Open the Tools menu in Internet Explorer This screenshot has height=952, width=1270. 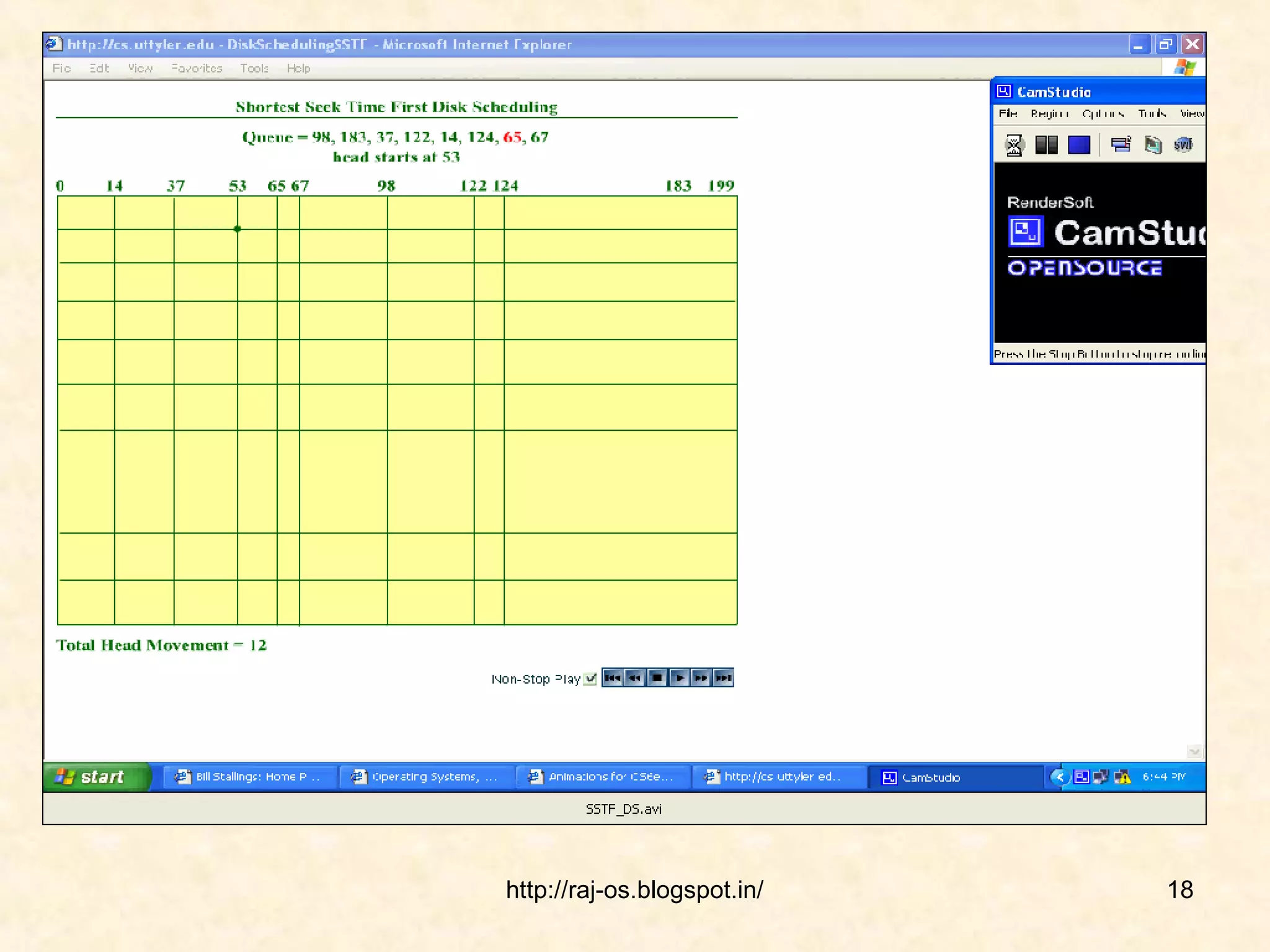pos(254,68)
